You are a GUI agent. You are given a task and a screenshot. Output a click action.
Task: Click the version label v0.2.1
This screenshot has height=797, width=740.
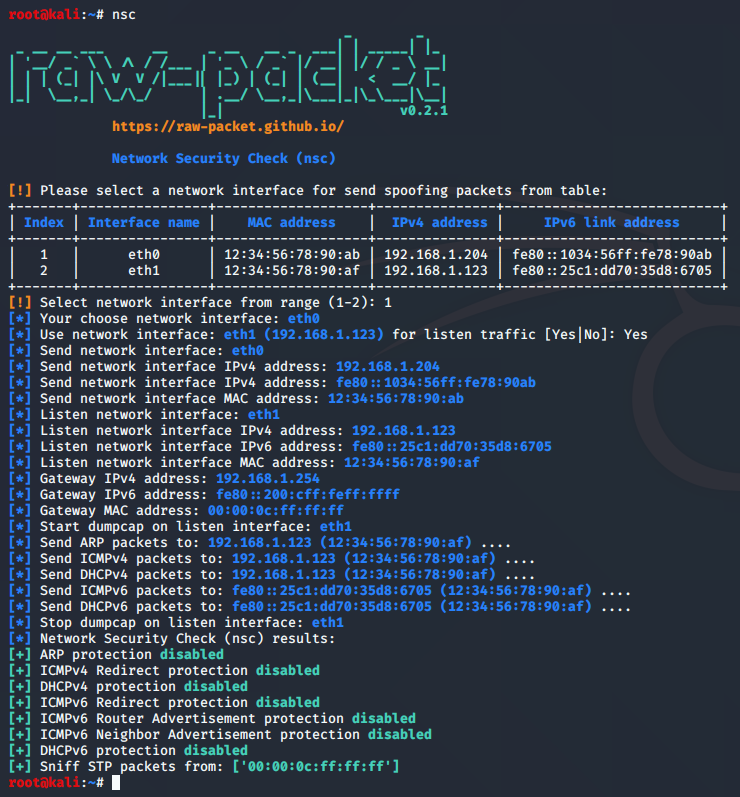click(x=424, y=110)
